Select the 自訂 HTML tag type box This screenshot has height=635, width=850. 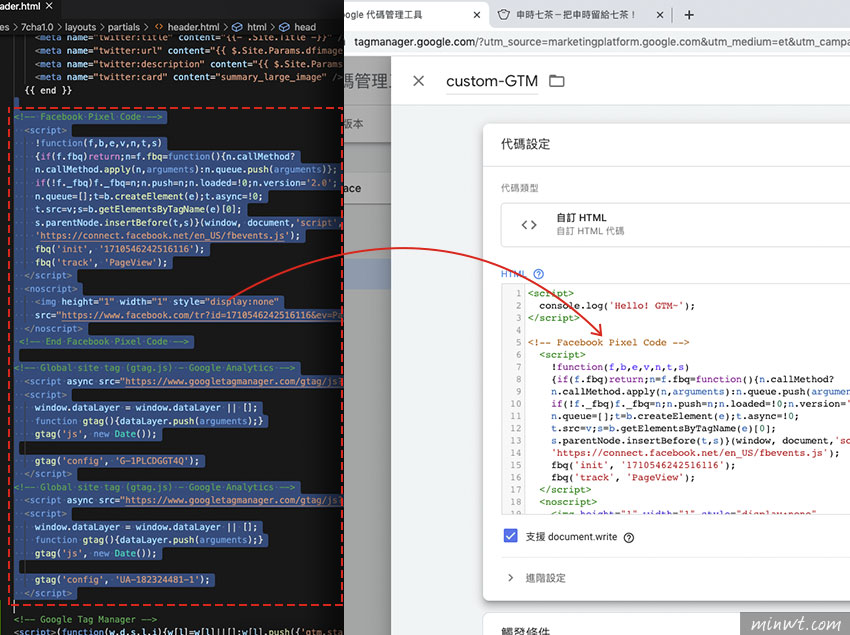coord(675,225)
